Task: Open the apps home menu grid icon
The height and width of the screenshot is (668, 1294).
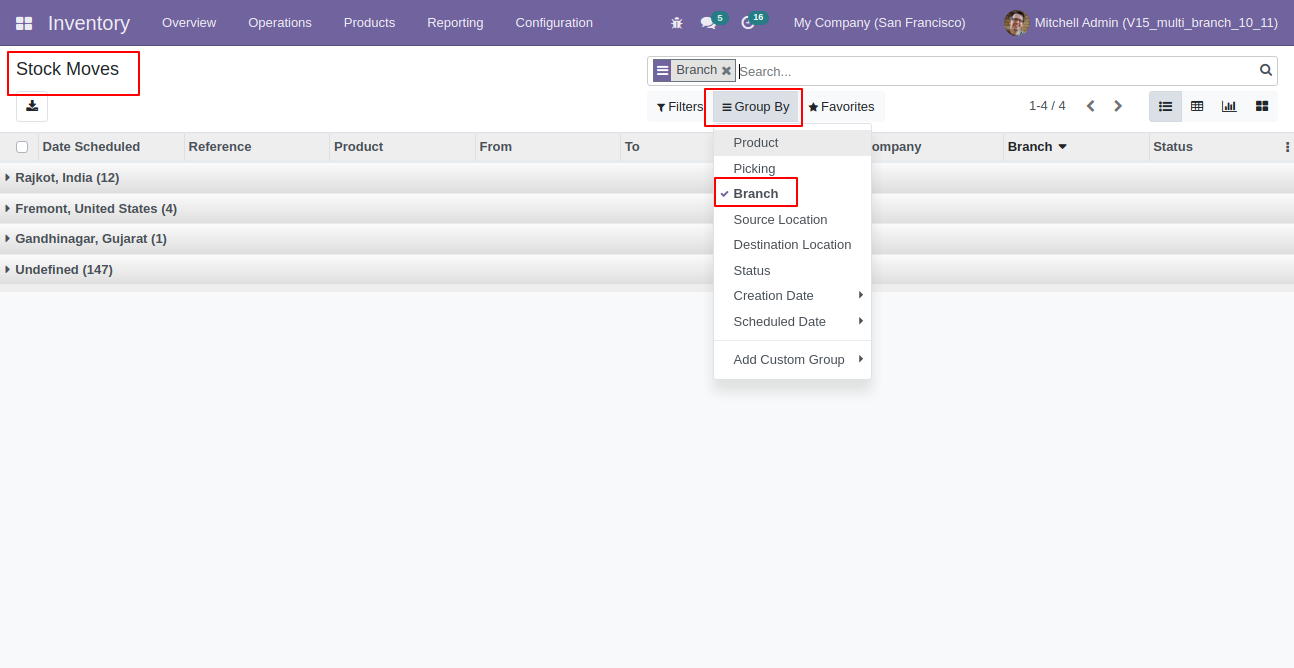Action: (24, 23)
